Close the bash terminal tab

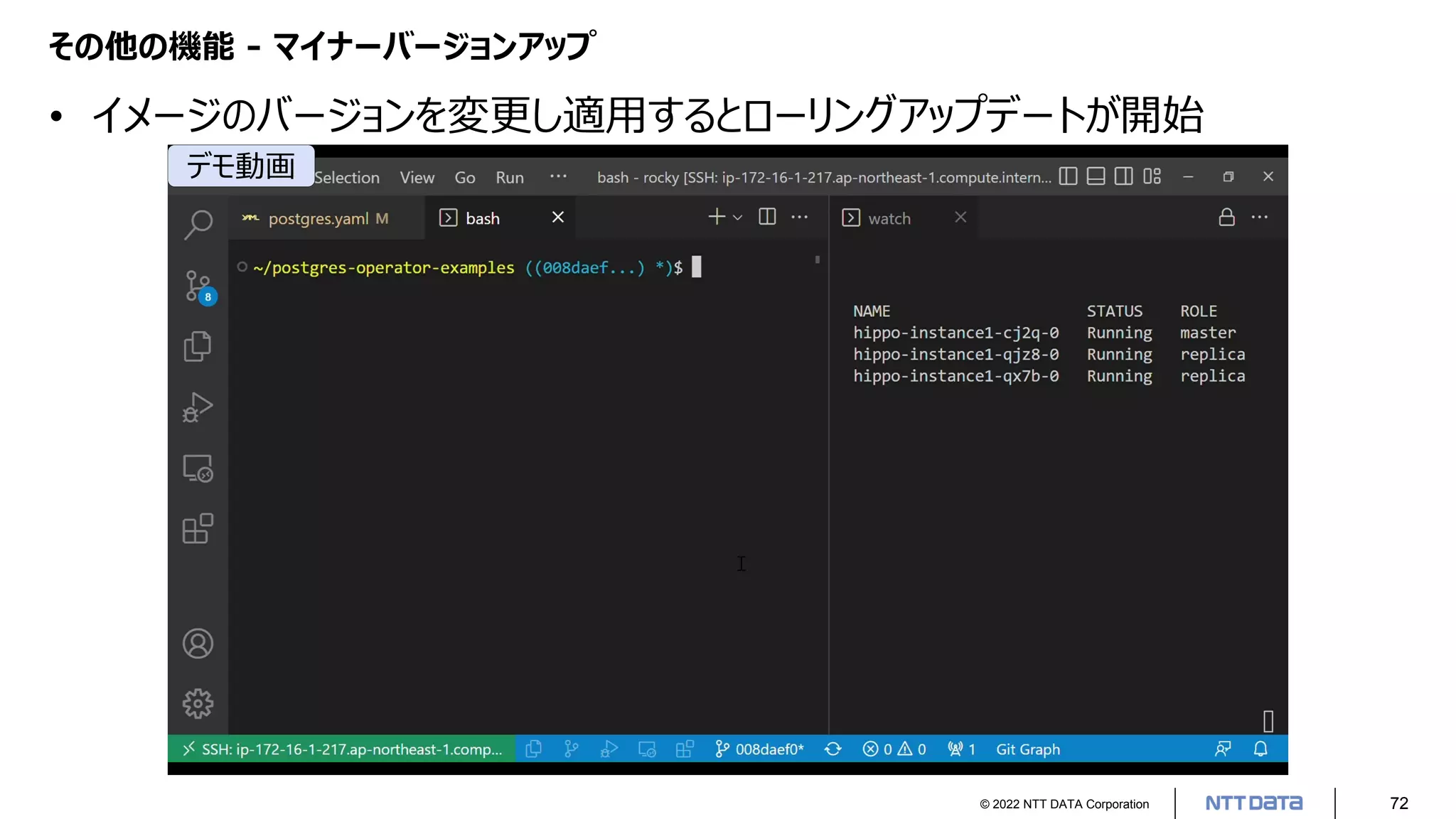click(558, 217)
